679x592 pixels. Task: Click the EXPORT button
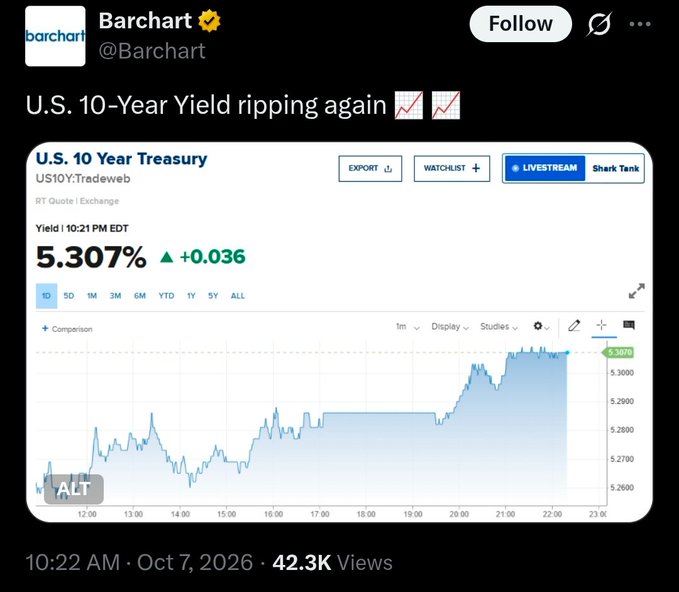370,168
